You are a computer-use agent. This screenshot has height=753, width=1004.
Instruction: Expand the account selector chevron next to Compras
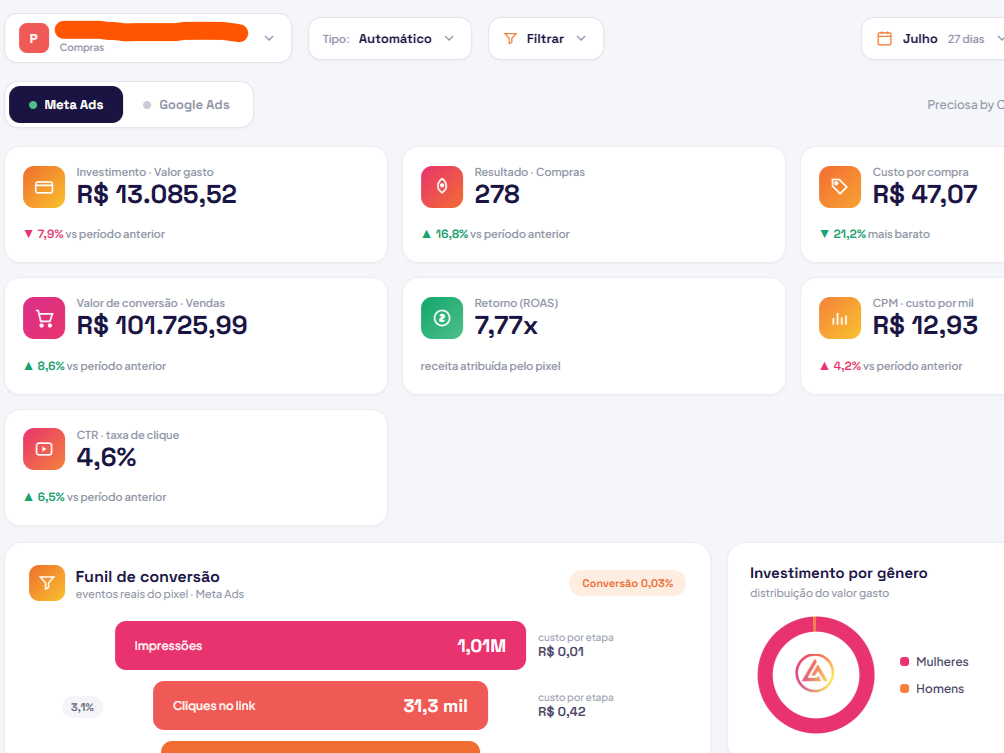click(x=269, y=38)
